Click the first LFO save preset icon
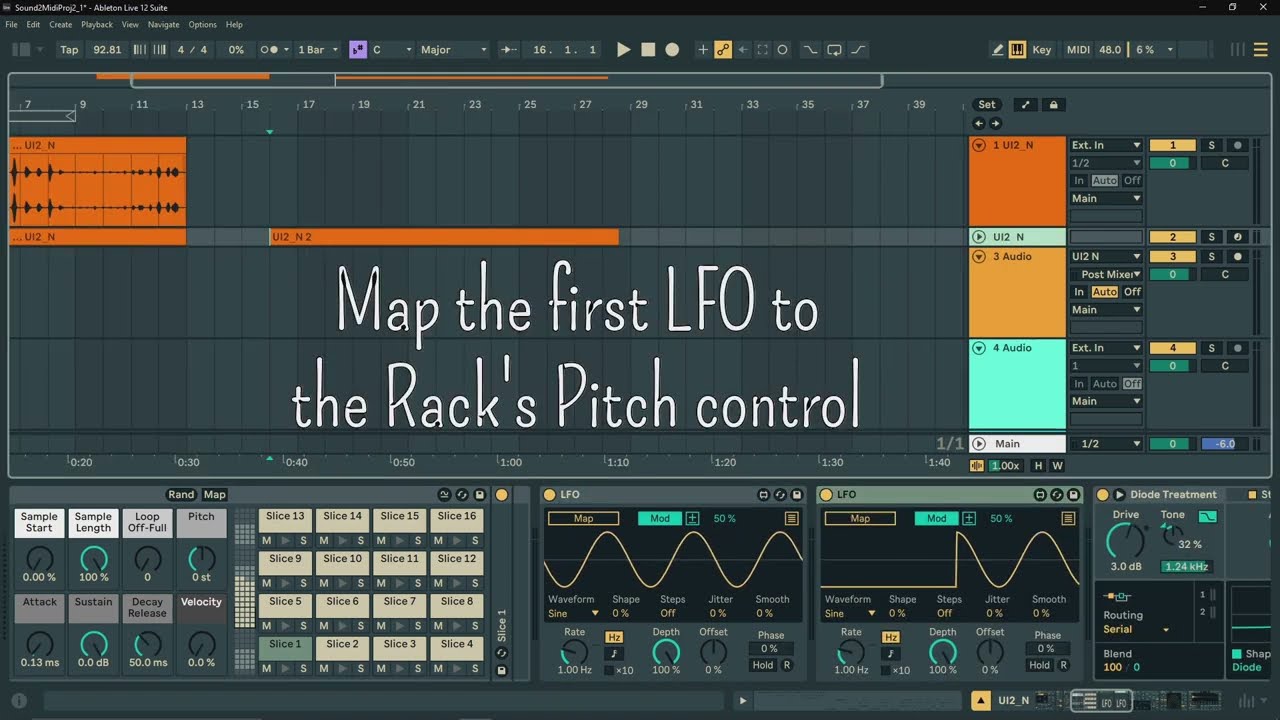Viewport: 1280px width, 720px height. [x=797, y=495]
